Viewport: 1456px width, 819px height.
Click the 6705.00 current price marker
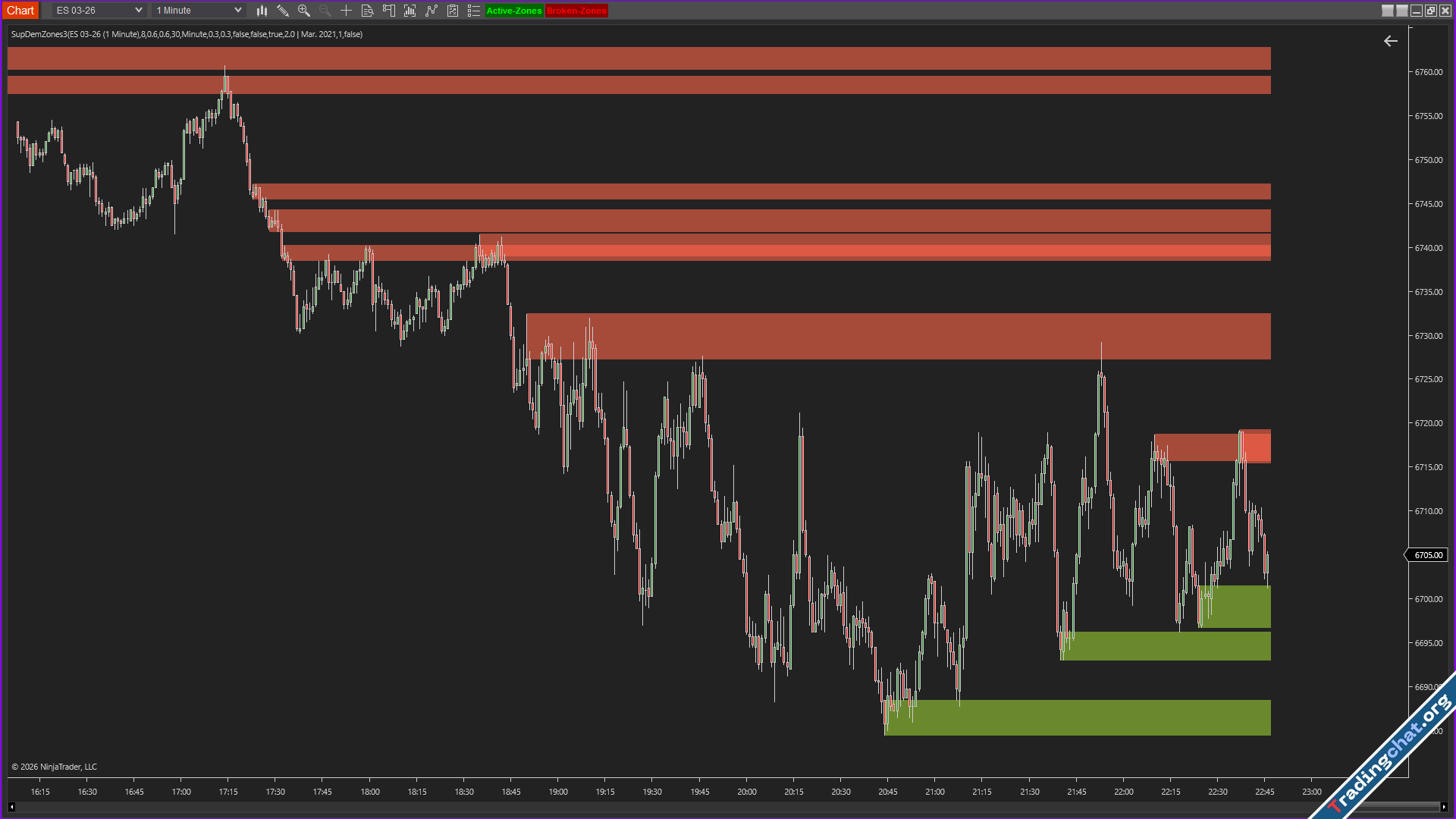click(x=1428, y=555)
